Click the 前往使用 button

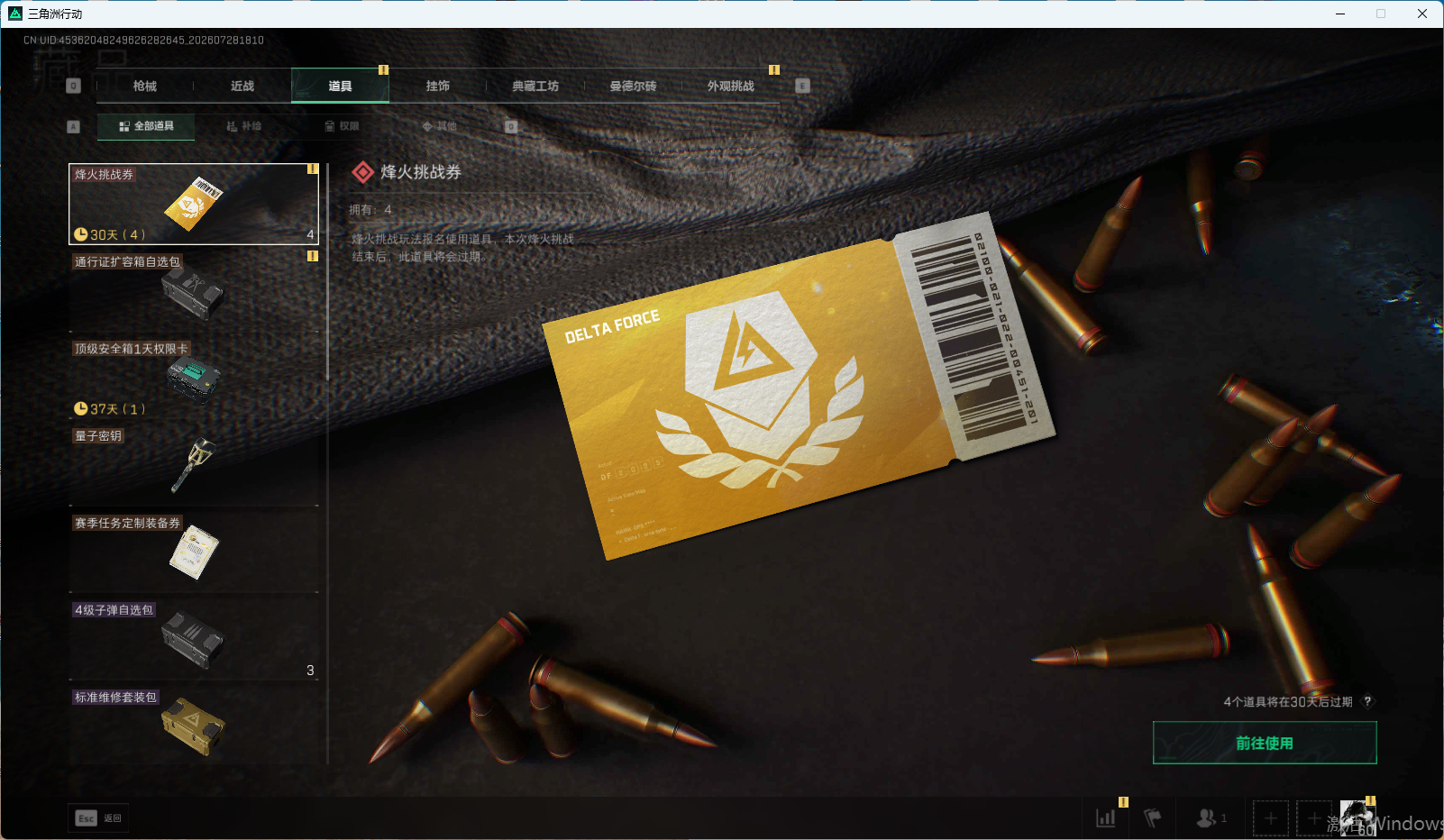click(1265, 743)
